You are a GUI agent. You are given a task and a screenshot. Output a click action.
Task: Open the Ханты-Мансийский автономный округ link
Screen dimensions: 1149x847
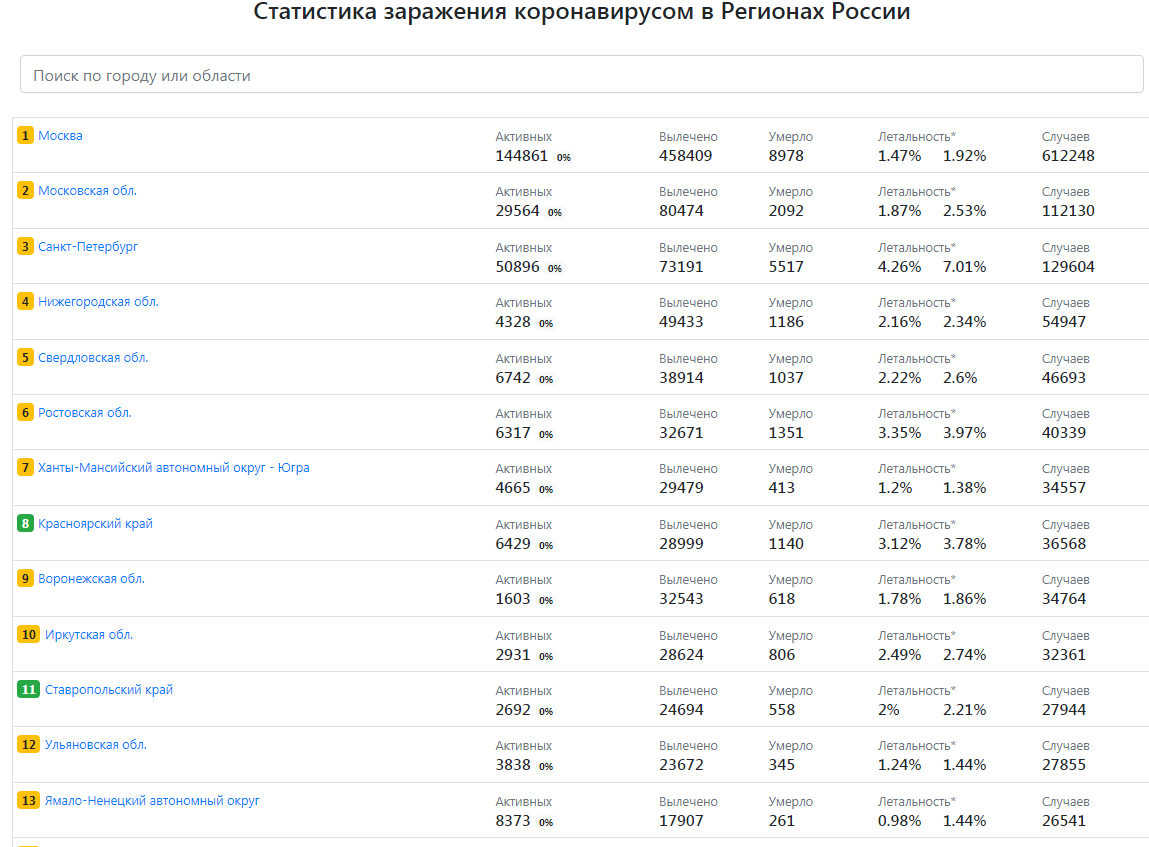coord(174,468)
